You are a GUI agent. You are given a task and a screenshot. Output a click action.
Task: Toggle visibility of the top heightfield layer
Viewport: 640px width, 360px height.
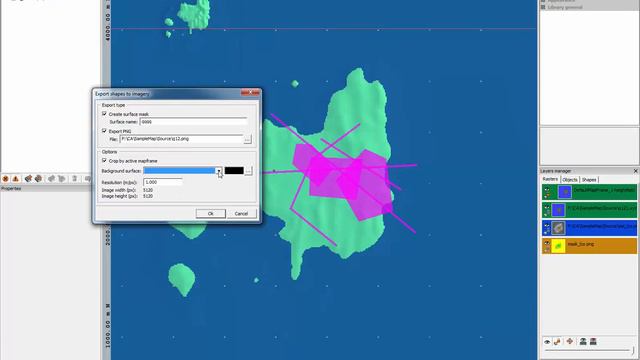pos(547,190)
